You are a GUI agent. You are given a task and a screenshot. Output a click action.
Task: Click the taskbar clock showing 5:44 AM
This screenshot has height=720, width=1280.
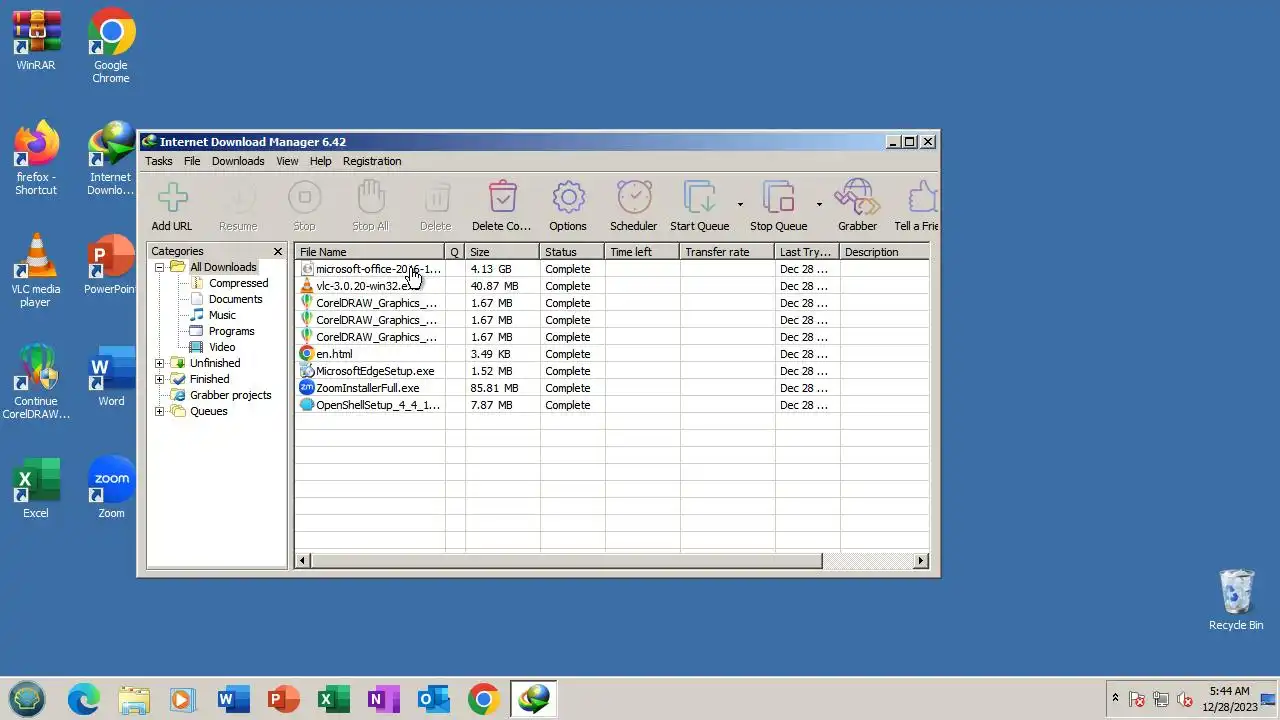pyautogui.click(x=1229, y=699)
